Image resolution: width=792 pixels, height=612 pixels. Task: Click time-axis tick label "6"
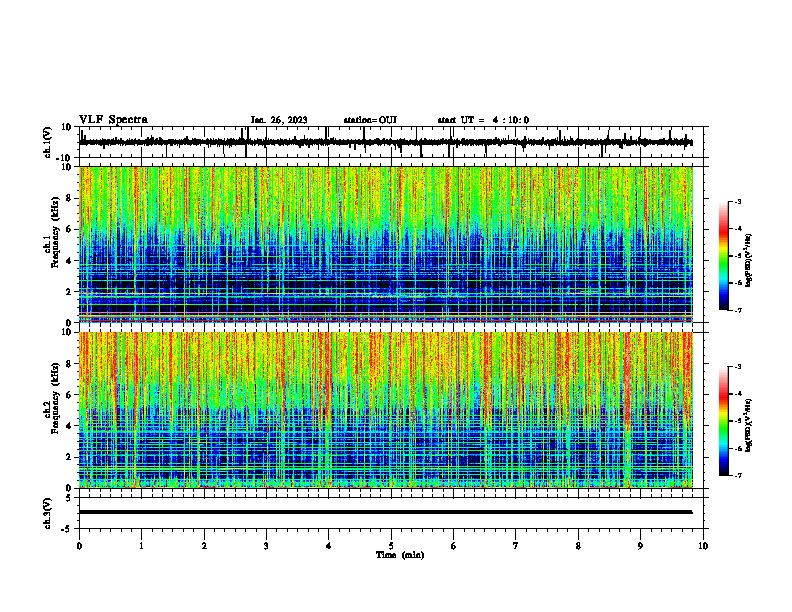pos(454,546)
